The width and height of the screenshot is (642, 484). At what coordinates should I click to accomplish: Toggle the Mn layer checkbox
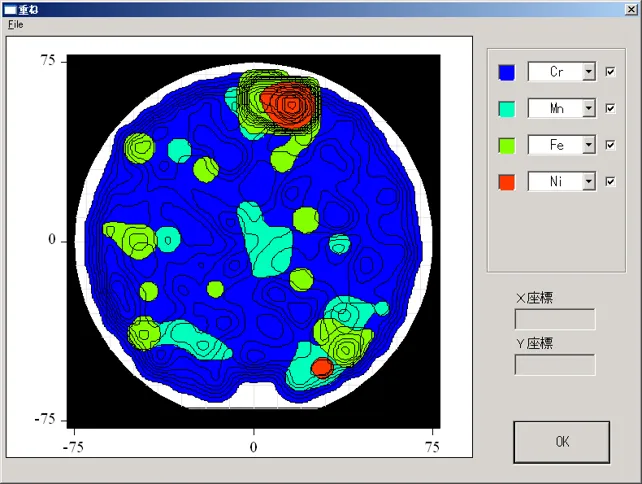(x=611, y=108)
